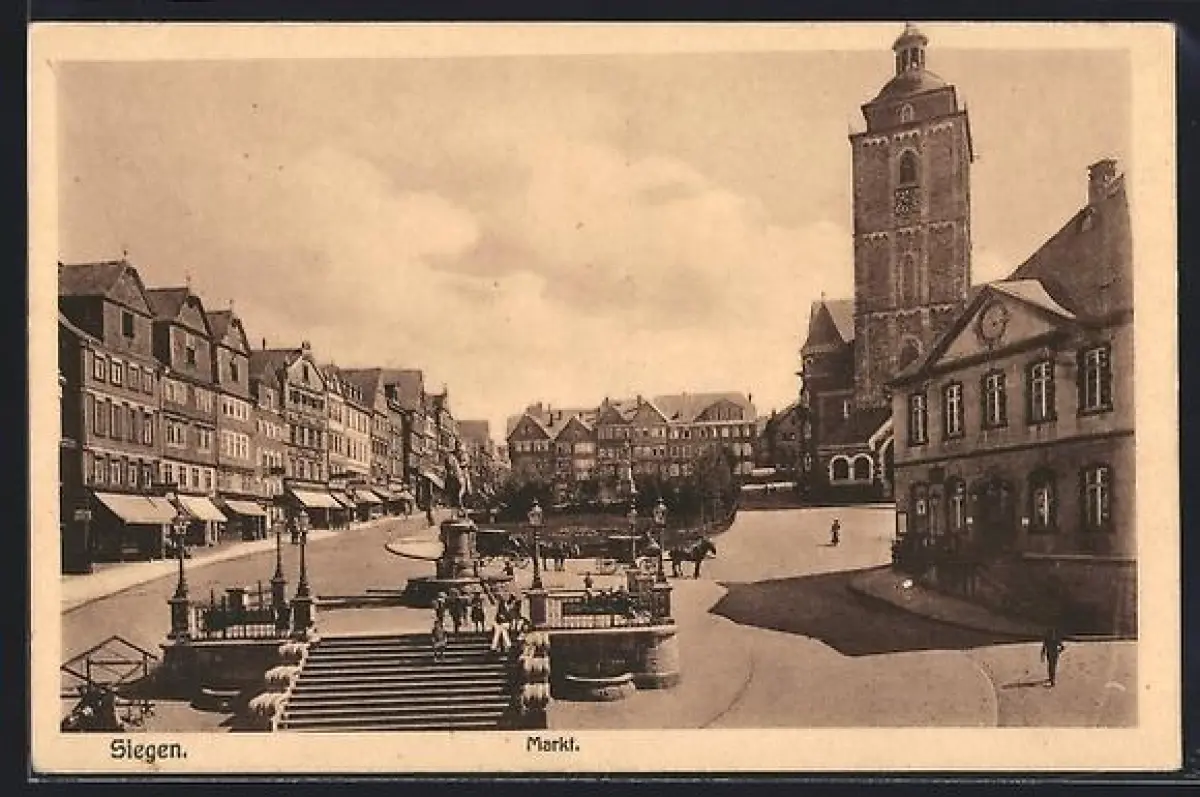
Task: Click the "Markt." caption text
Action: [553, 745]
